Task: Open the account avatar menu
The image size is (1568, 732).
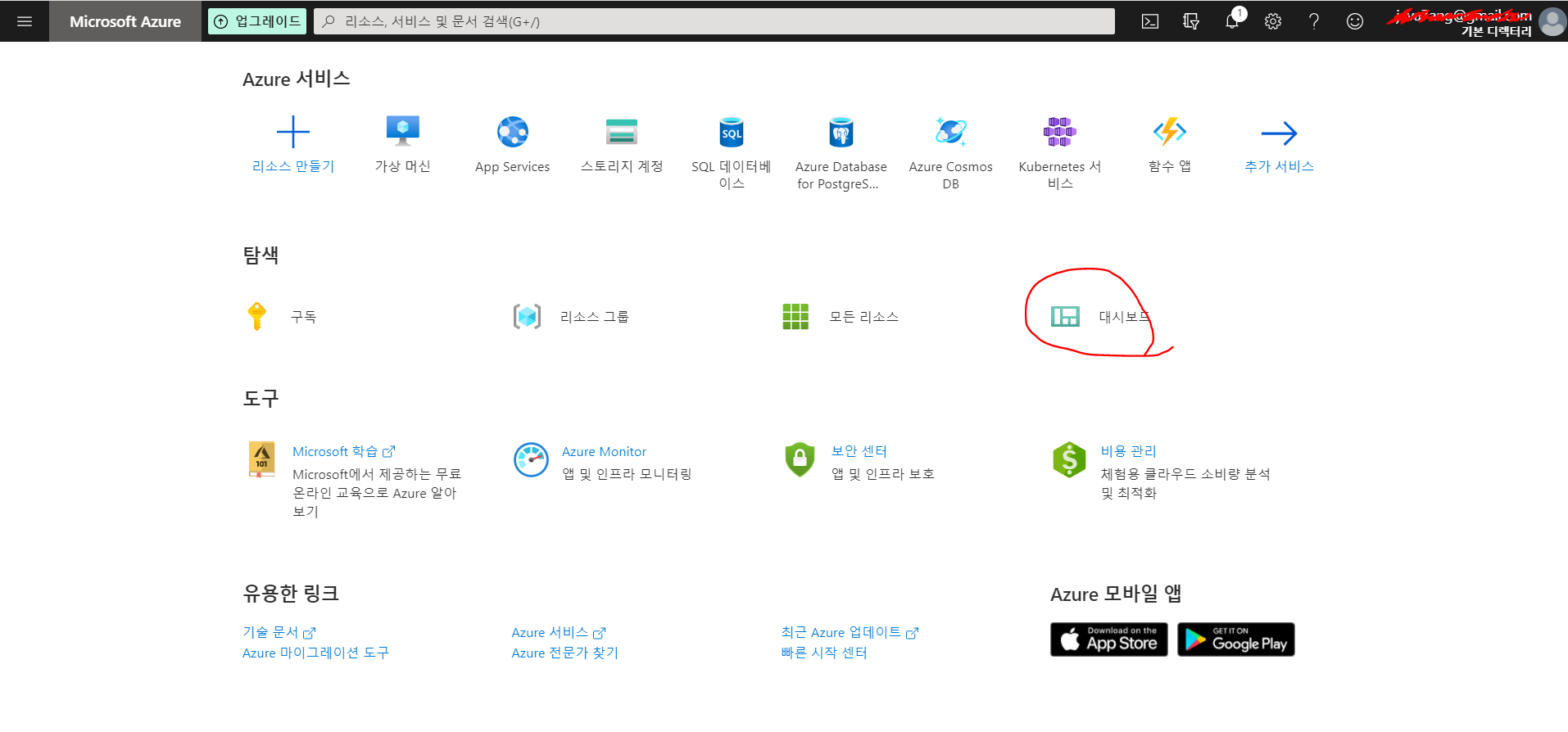Action: (1552, 21)
